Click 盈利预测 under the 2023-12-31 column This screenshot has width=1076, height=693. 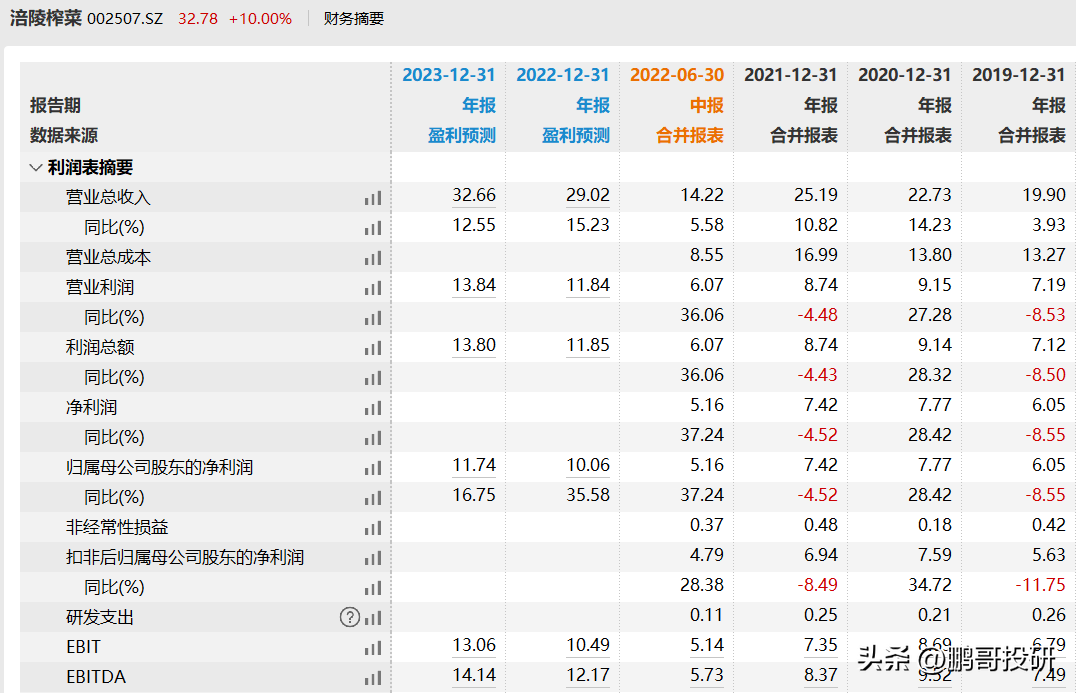(462, 135)
